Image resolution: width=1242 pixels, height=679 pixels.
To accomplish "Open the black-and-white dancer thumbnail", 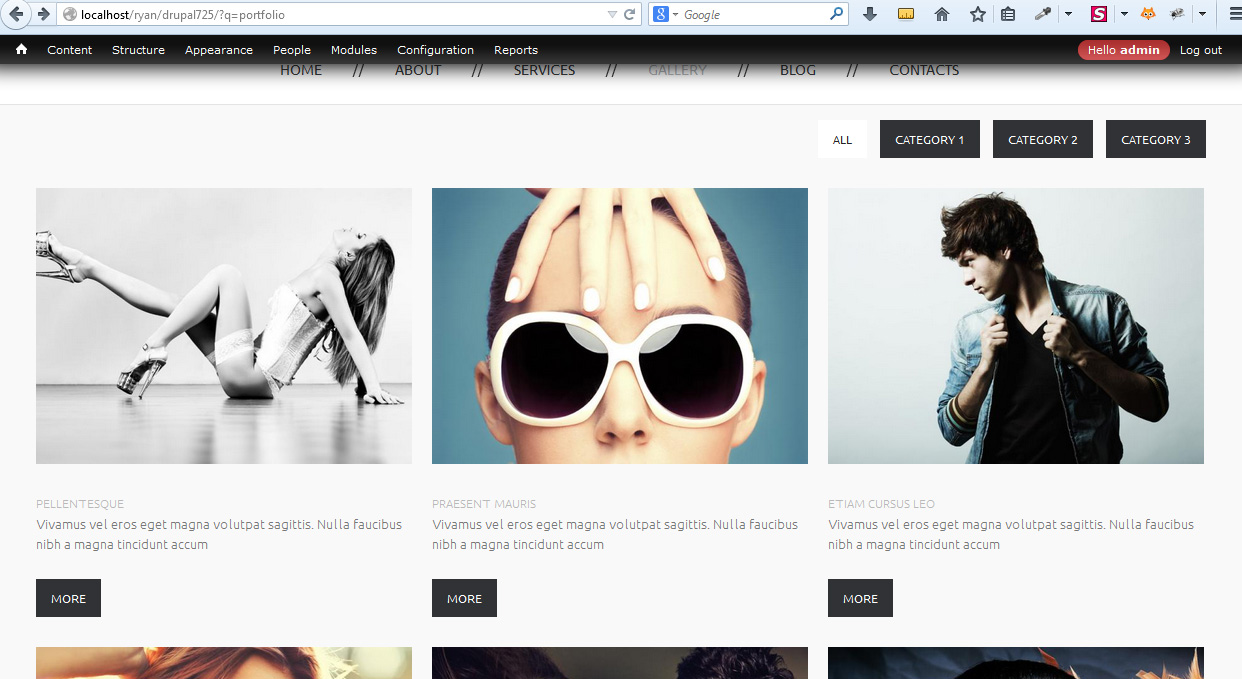I will pos(224,326).
